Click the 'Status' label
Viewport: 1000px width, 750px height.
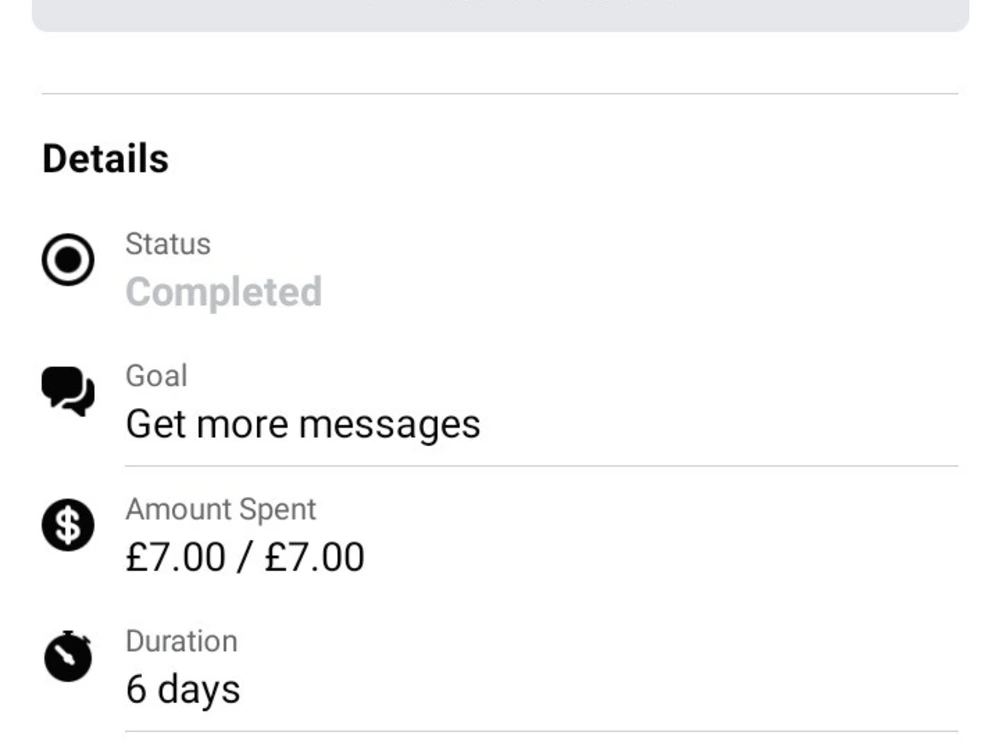168,244
